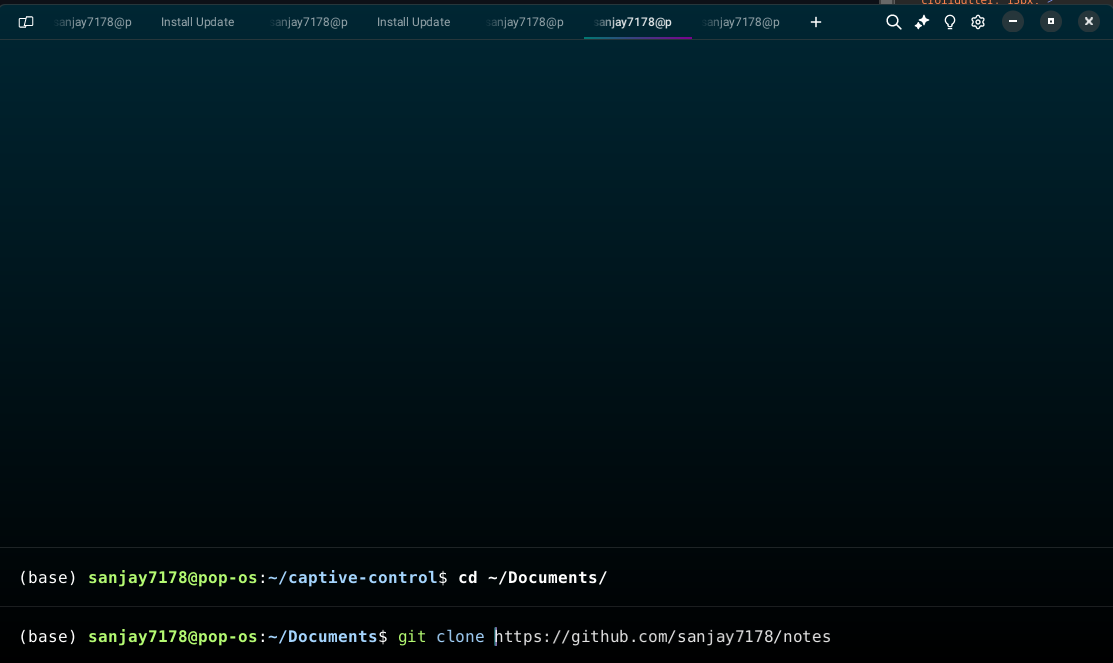Toggle the left side panel icon

[x=26, y=22]
